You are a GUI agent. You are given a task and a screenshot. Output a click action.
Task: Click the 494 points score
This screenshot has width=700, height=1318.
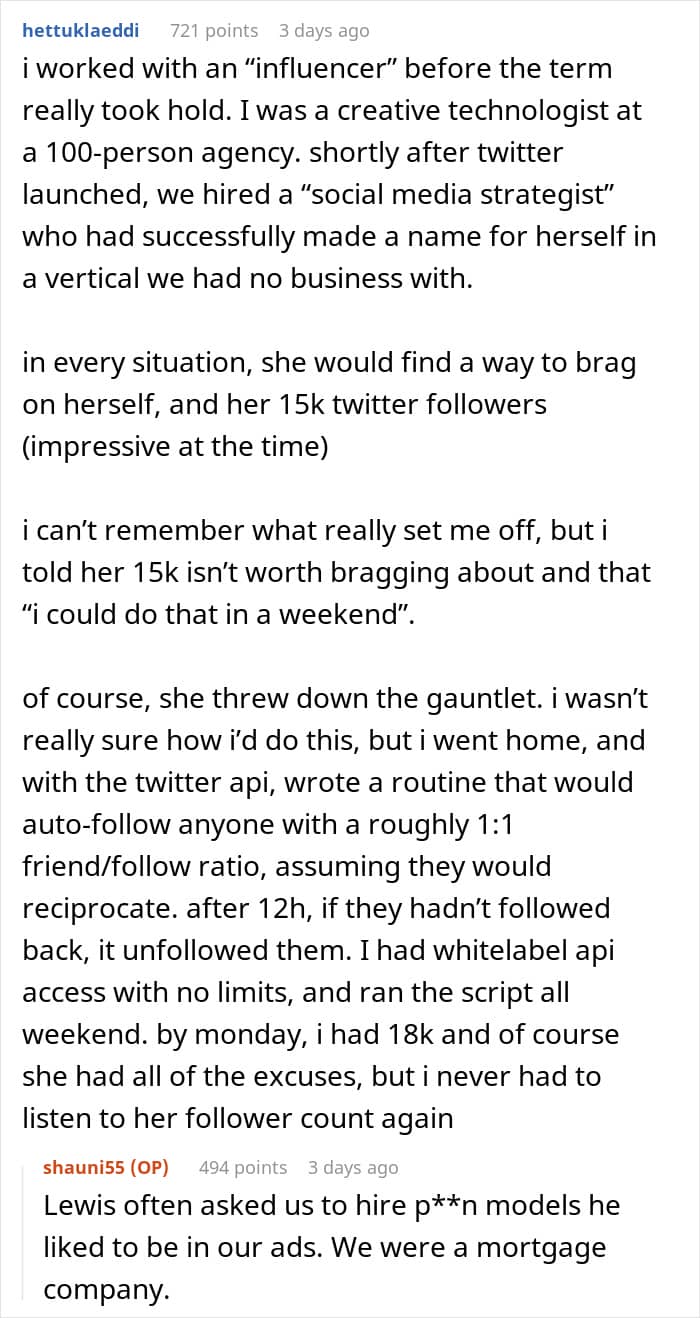[x=243, y=1167]
